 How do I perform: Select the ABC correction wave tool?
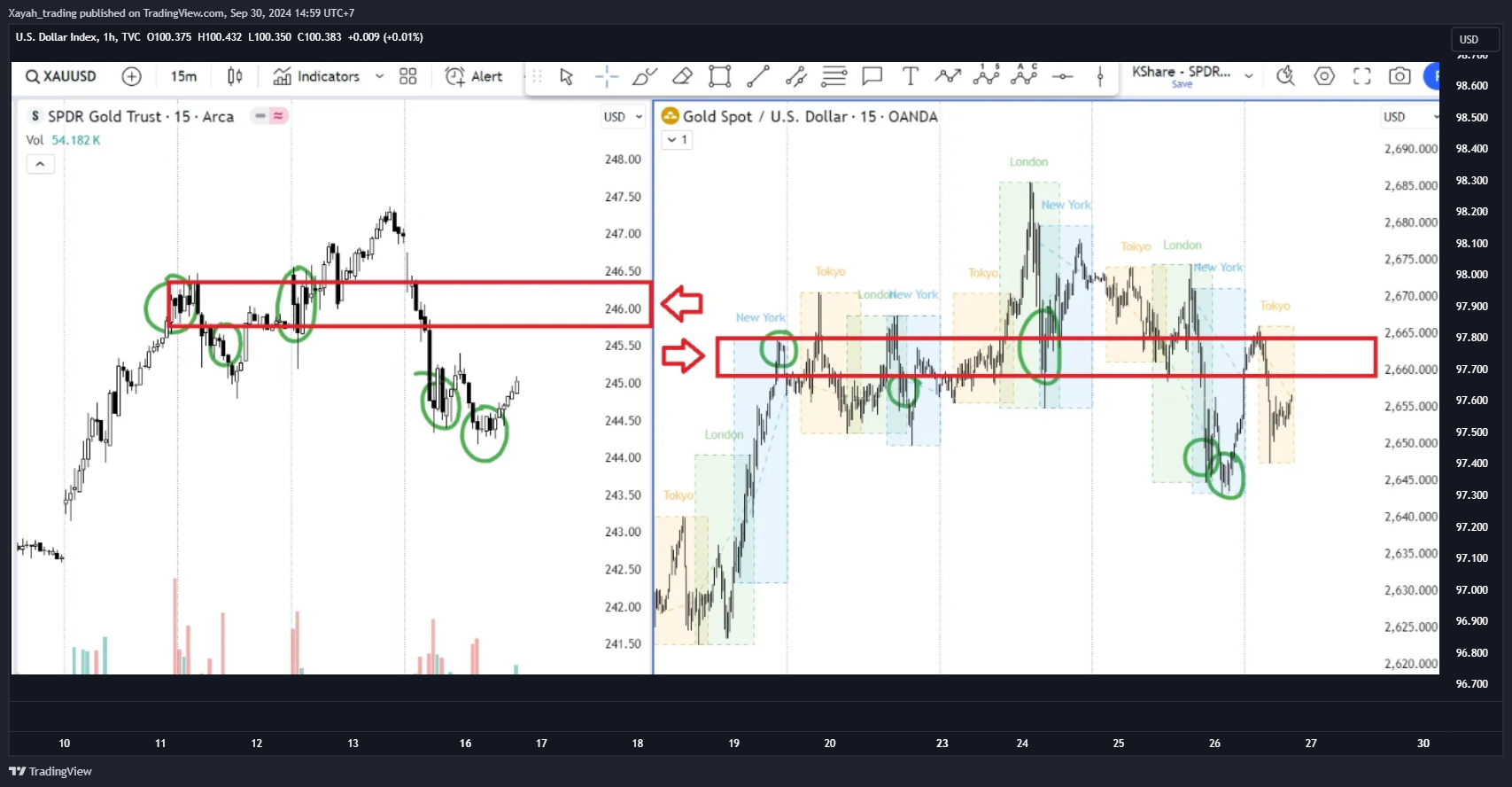pos(1024,74)
